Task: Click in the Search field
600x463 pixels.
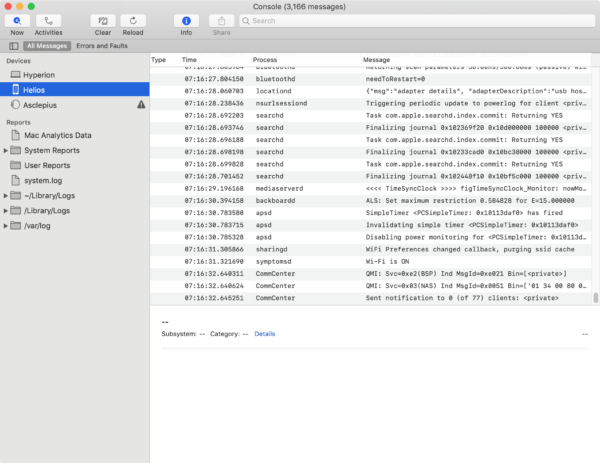Action: tap(417, 21)
